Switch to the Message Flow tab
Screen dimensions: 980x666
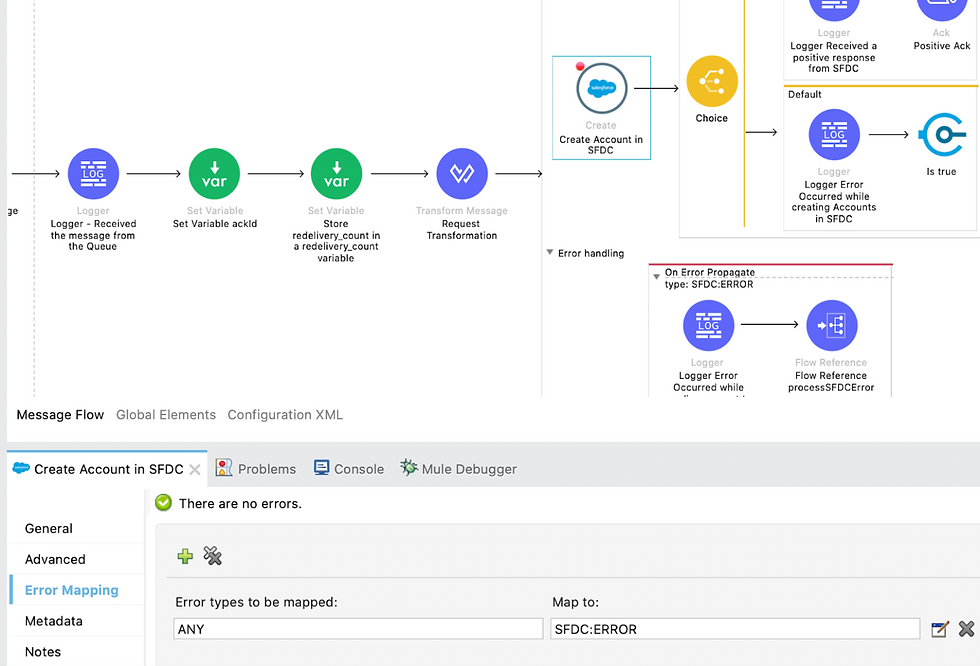pos(60,415)
